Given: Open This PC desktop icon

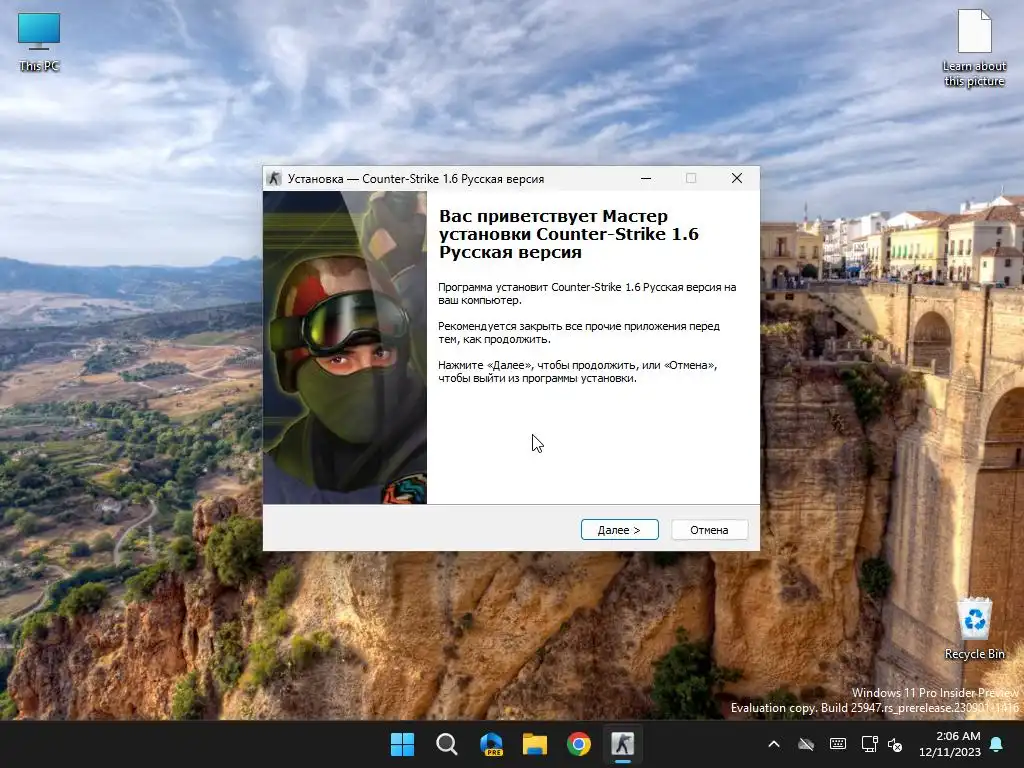Looking at the screenshot, I should [x=39, y=42].
